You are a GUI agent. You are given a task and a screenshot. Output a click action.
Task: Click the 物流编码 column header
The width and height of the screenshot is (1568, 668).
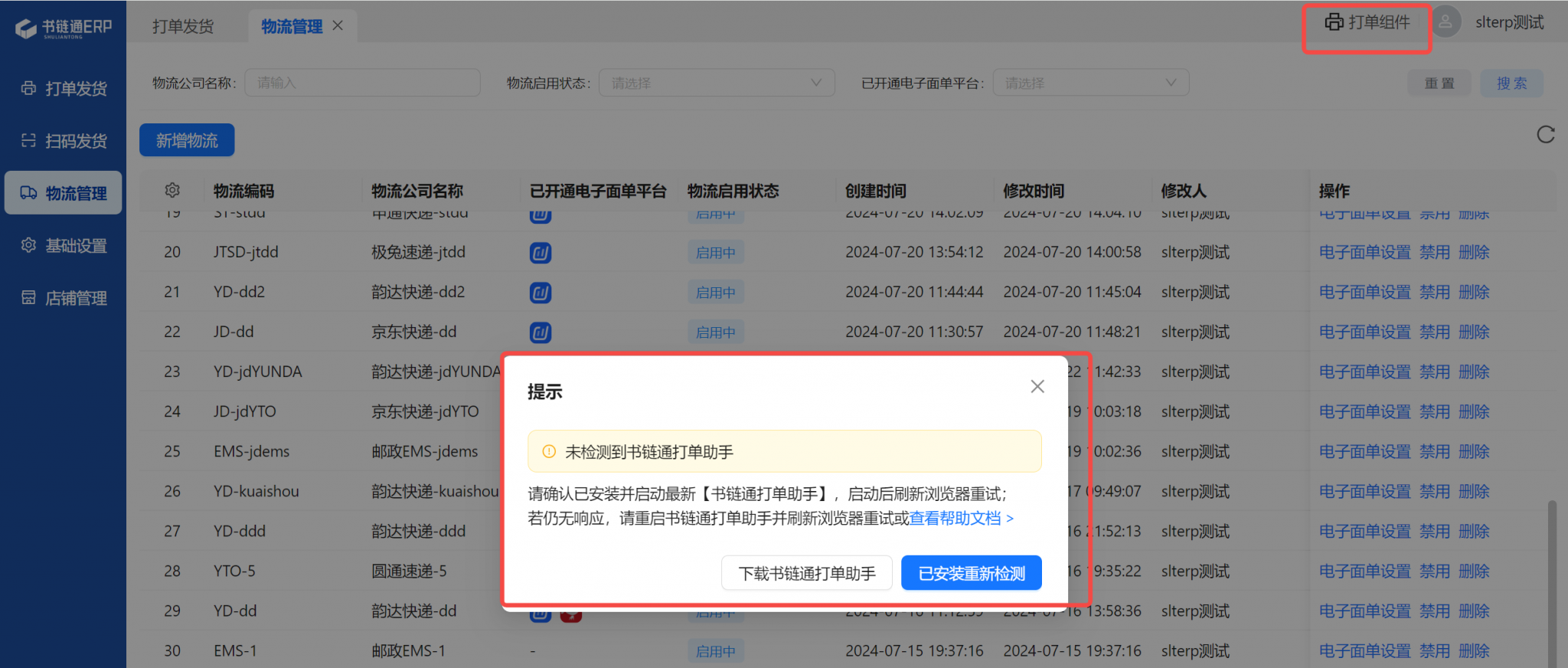[243, 191]
